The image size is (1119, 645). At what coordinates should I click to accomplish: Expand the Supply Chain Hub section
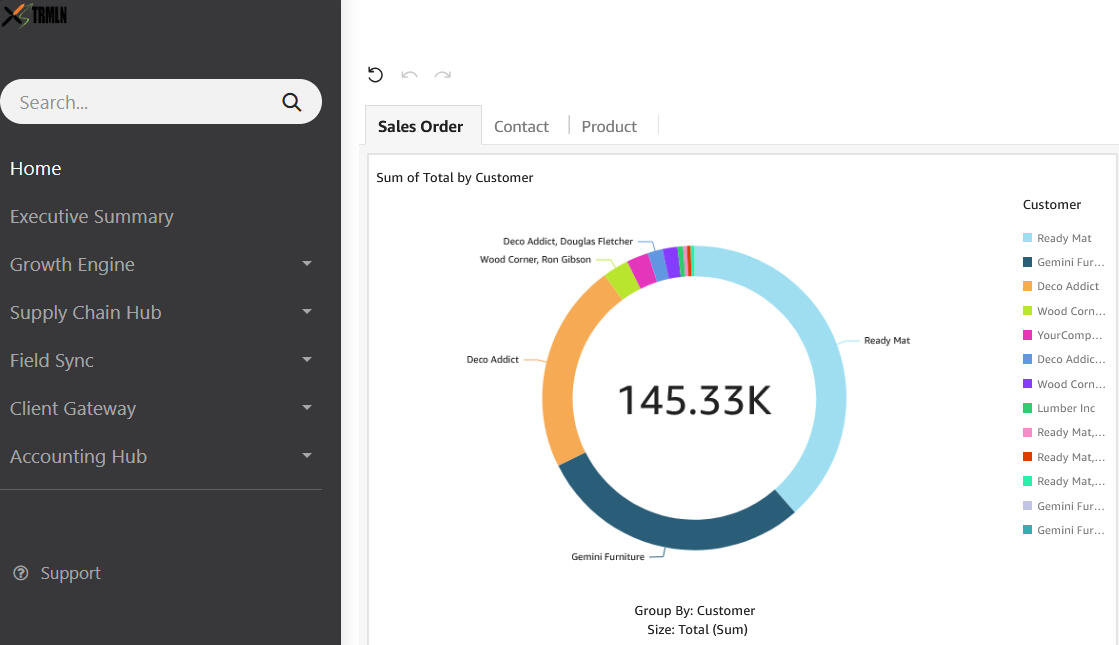306,312
